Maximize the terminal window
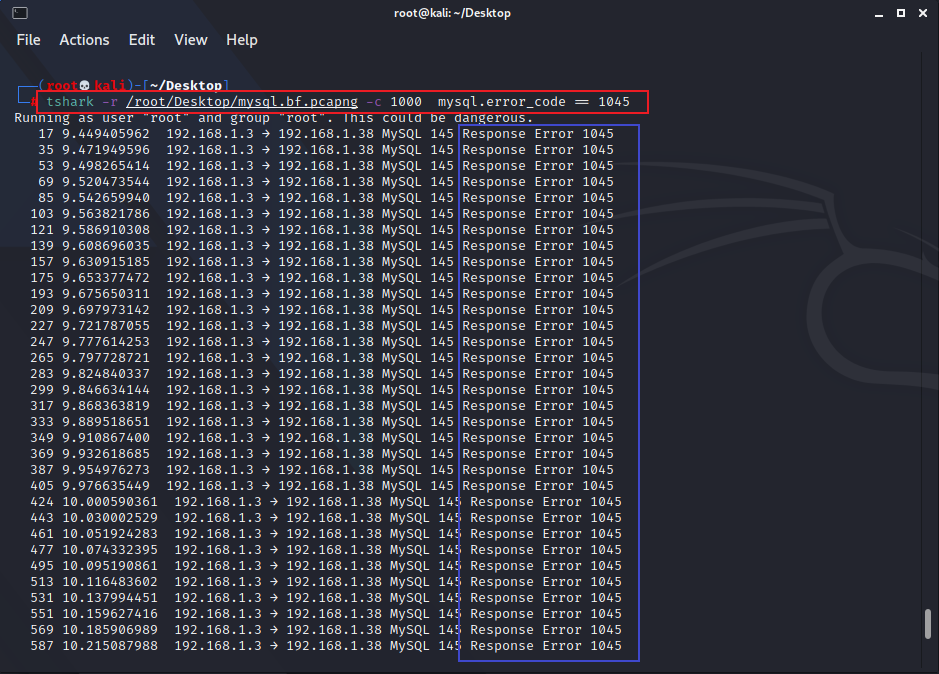This screenshot has width=939, height=674. [x=900, y=13]
